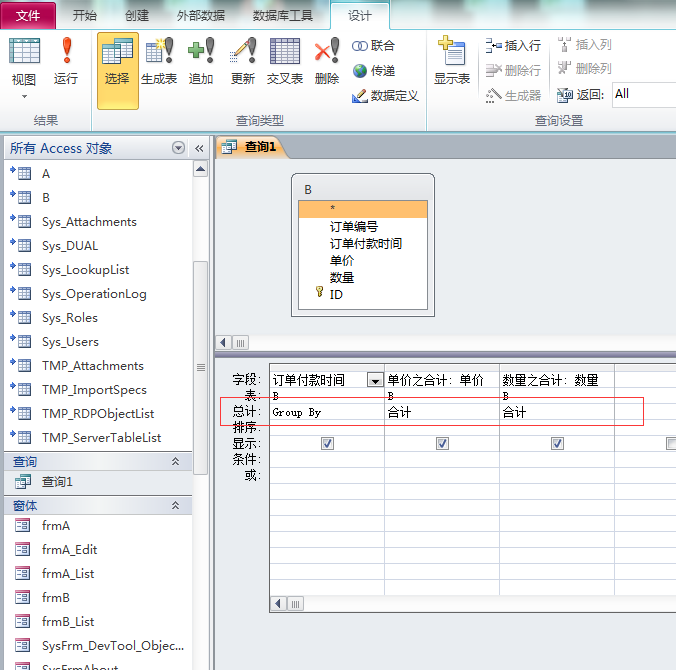Open the 所有 Access 对象 category dropdown

click(178, 148)
